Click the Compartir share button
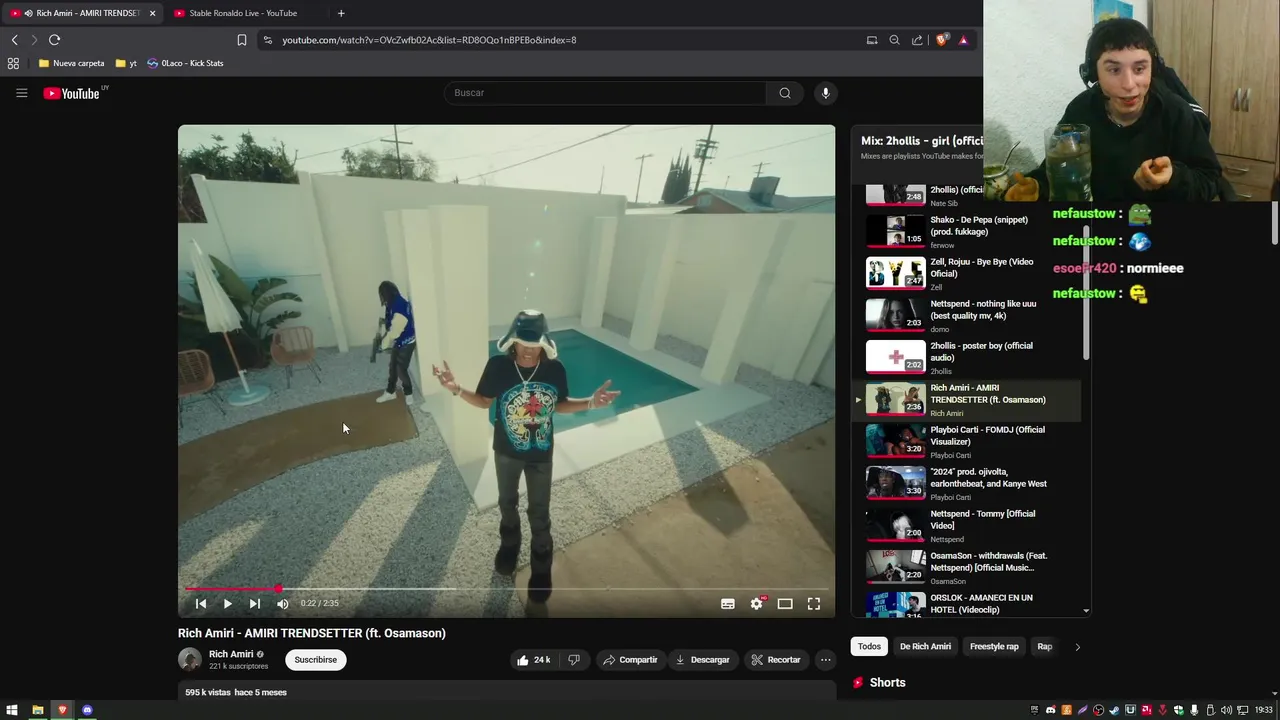Screen dimensions: 1280x720 click(630, 660)
